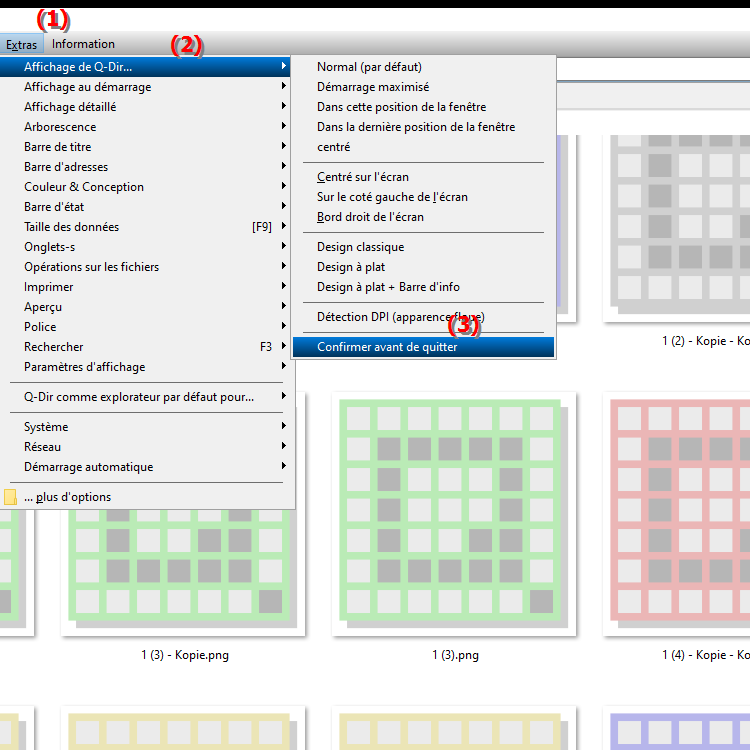Expand Taille des données F9 submenu
The width and height of the screenshot is (750, 750).
[146, 227]
